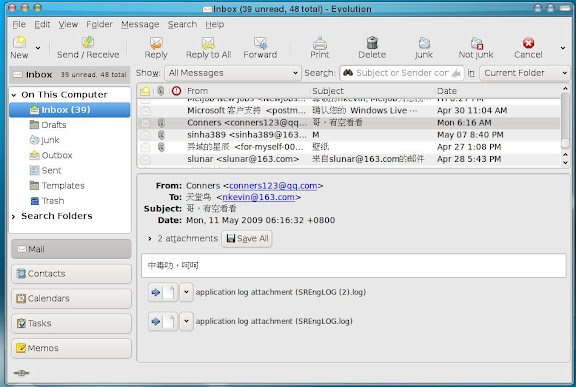
Task: Open the Sent folder
Action: 45,170
